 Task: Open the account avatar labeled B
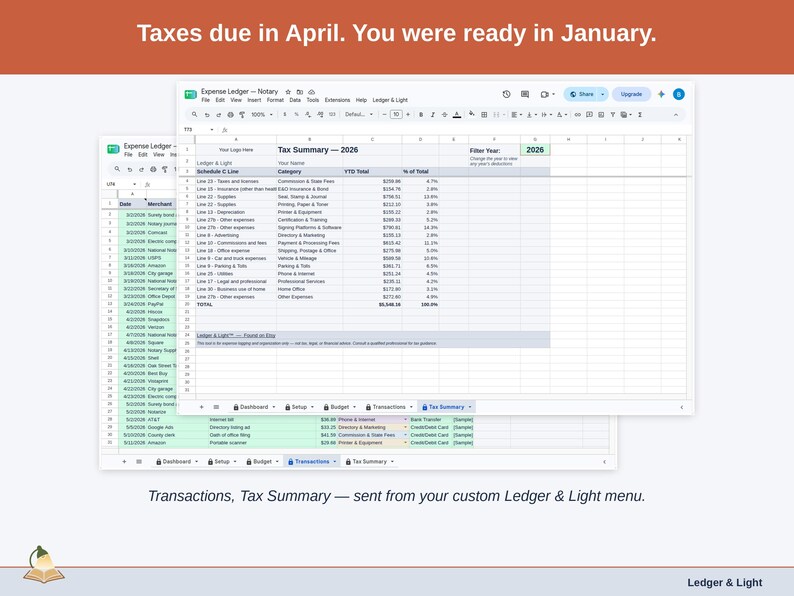679,94
